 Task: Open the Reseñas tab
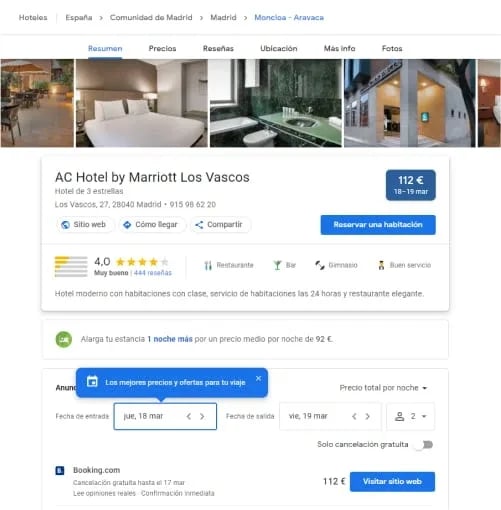pos(218,48)
